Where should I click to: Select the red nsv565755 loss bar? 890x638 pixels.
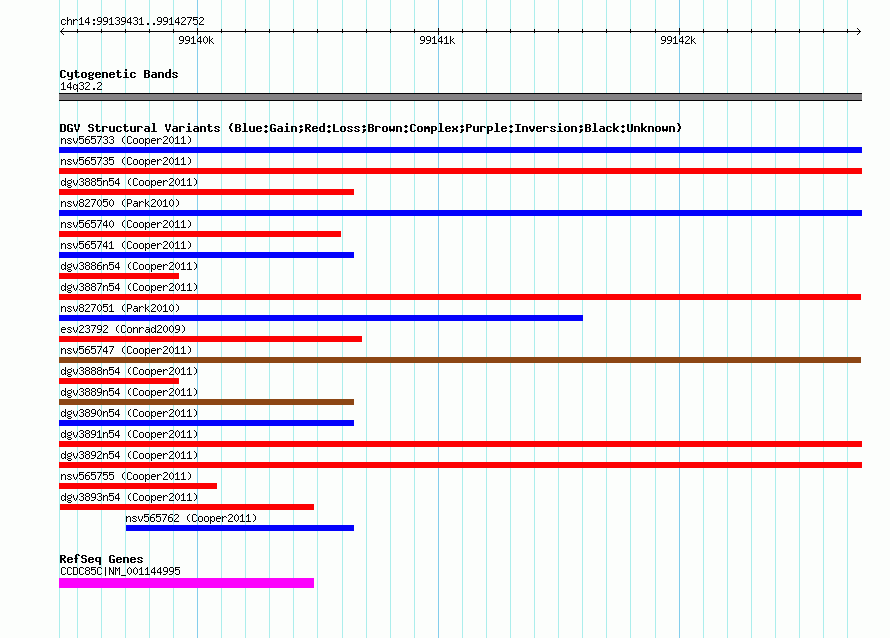tap(138, 486)
